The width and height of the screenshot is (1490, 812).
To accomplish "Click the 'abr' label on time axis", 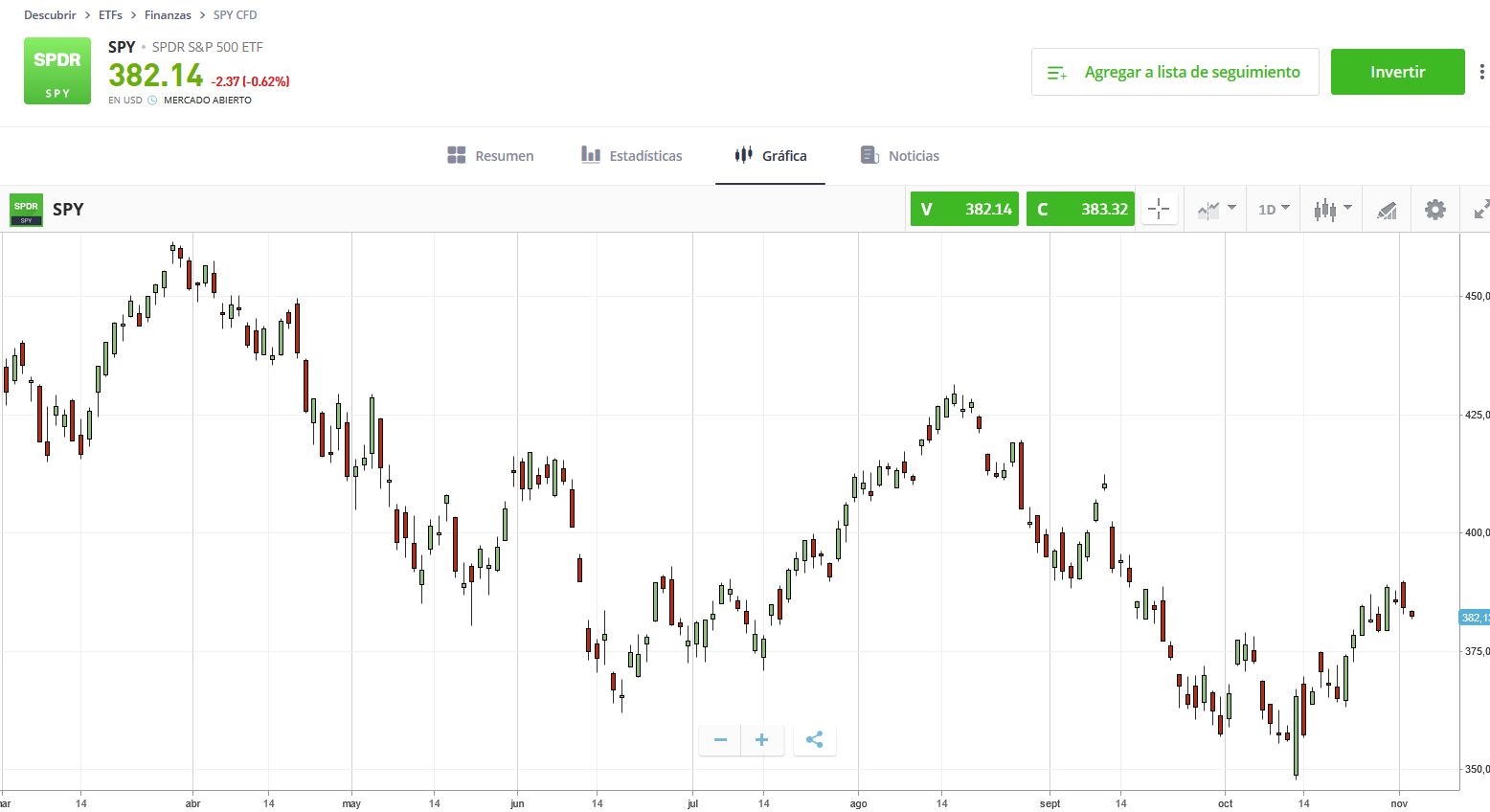I will (x=192, y=803).
